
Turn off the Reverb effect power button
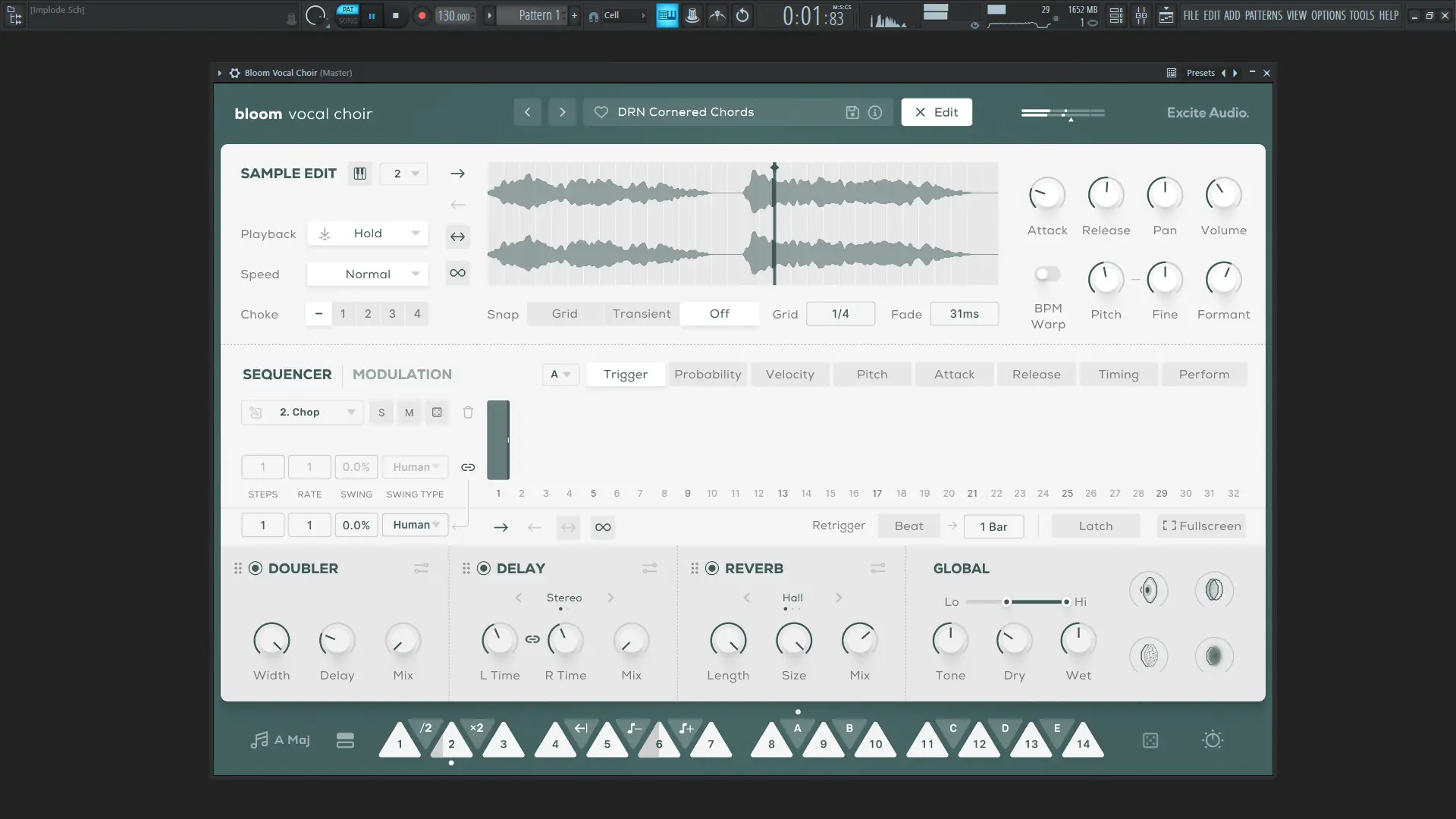tap(712, 569)
